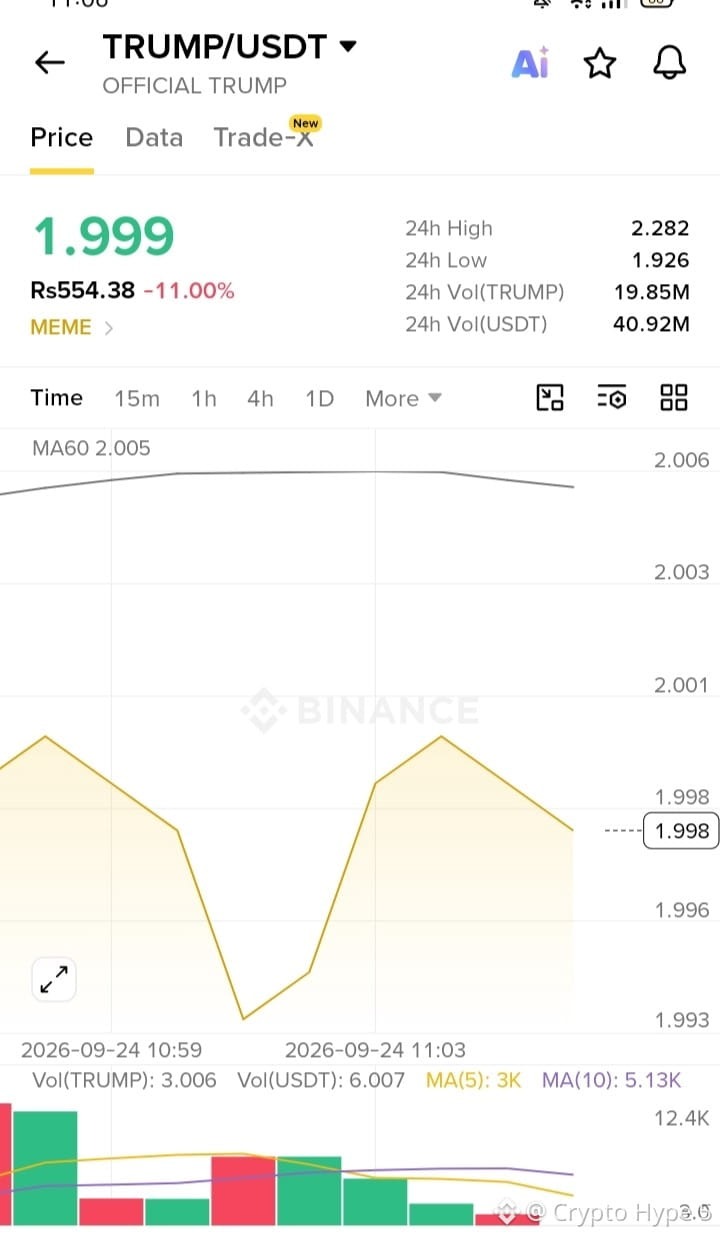Screen dimensions: 720x1237
Task: Add TRUMP/USDT to favorites star
Action: [x=599, y=63]
